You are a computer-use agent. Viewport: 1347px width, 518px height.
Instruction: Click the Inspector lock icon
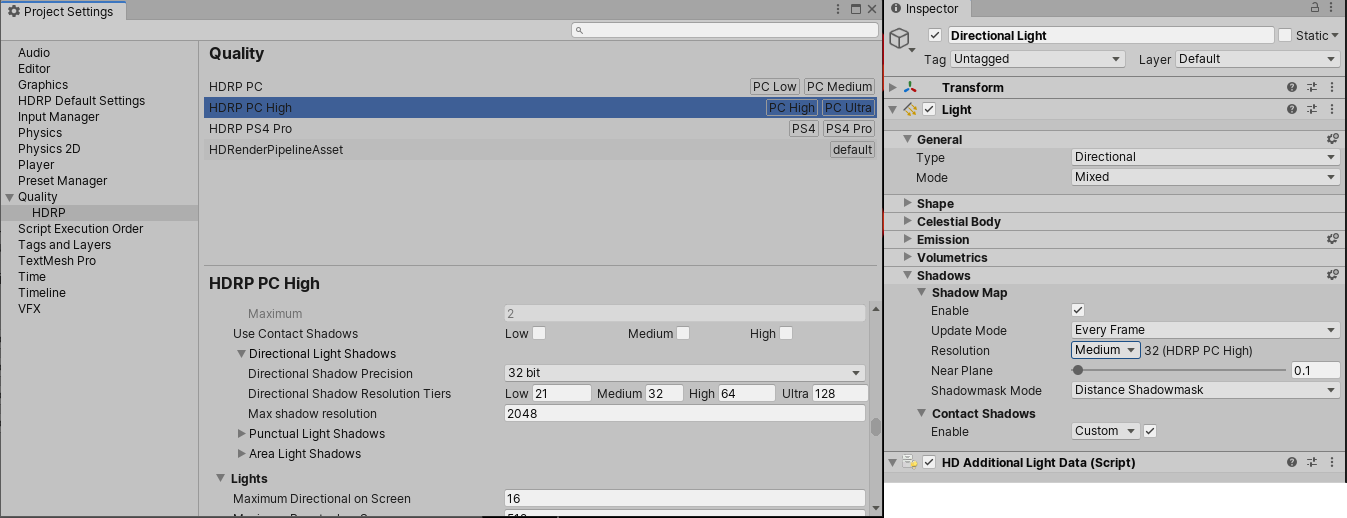[1314, 8]
